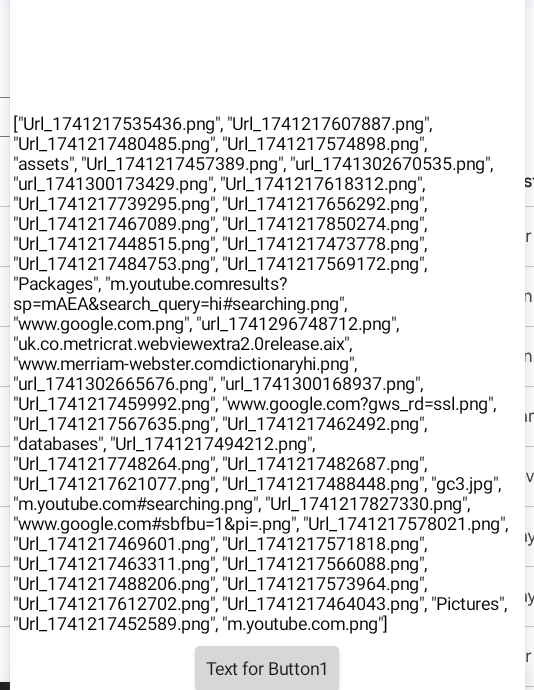Select 'www.google.com#sbfbu=1&pi=.png' text

click(x=155, y=525)
